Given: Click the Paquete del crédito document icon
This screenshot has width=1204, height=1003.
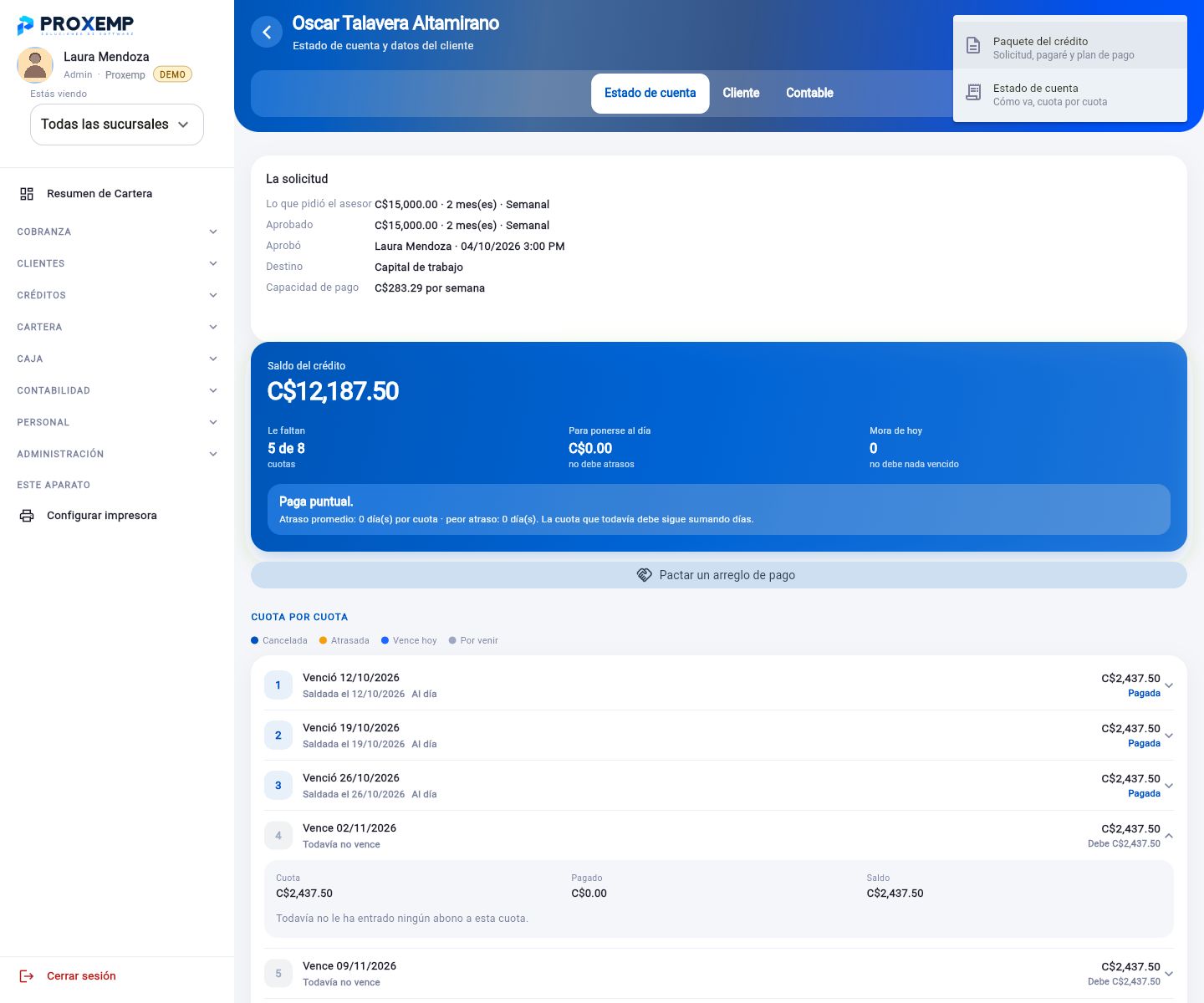Looking at the screenshot, I should [x=973, y=45].
